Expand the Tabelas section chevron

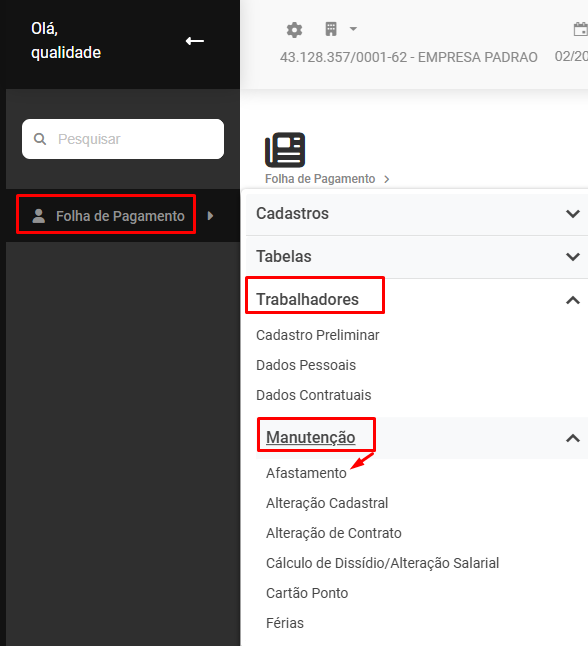(573, 257)
